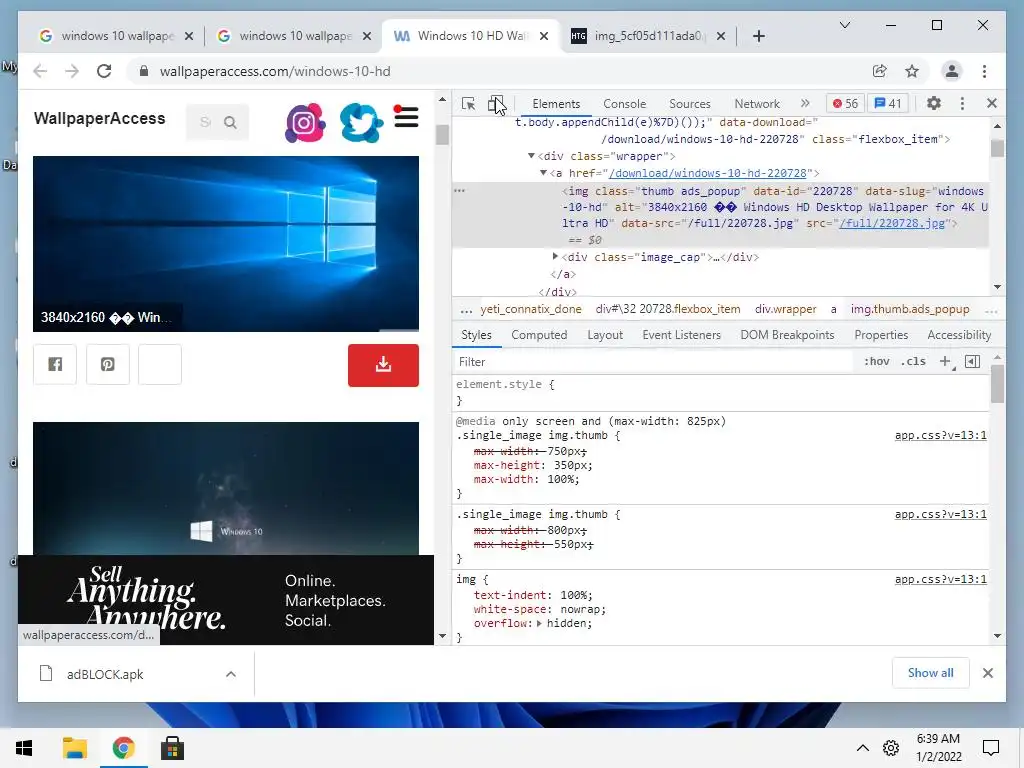The width and height of the screenshot is (1024, 768).
Task: Open the Instagram icon on WallpaperAccess
Action: [305, 122]
